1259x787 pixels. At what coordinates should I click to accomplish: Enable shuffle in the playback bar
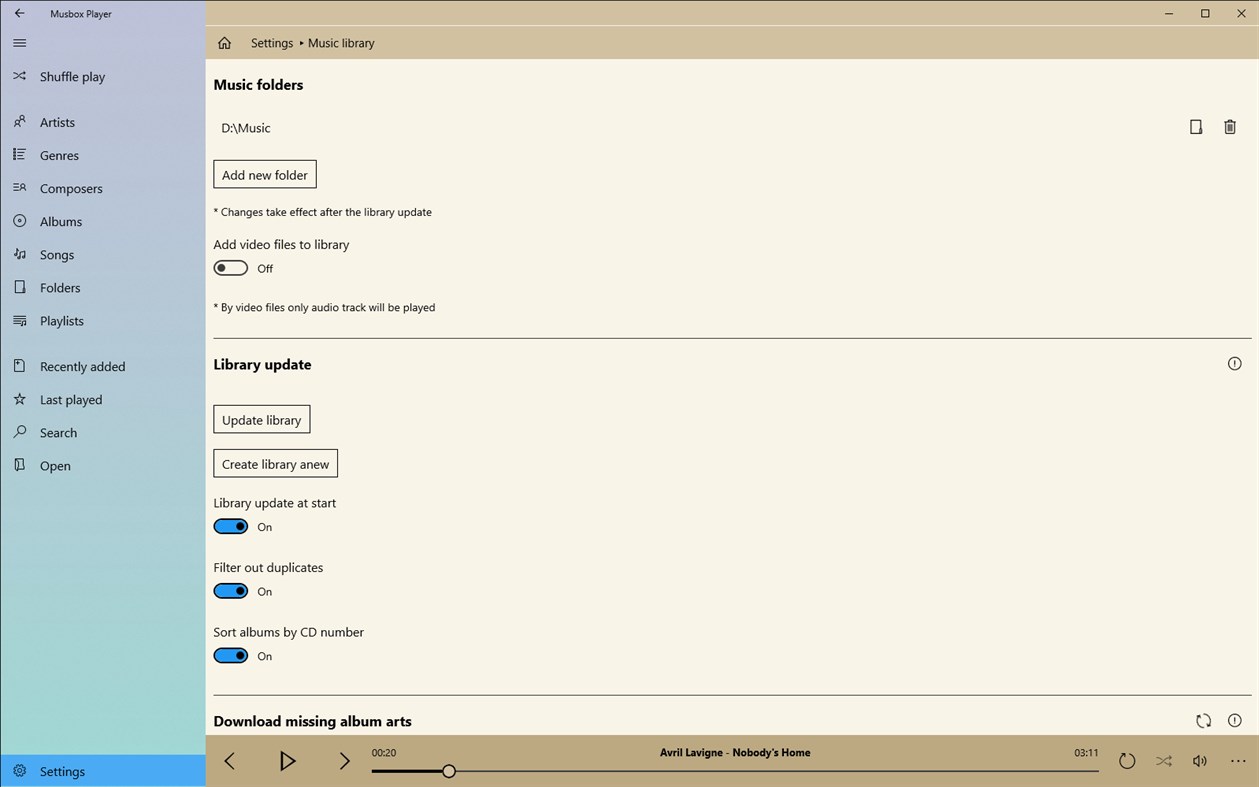point(1163,761)
